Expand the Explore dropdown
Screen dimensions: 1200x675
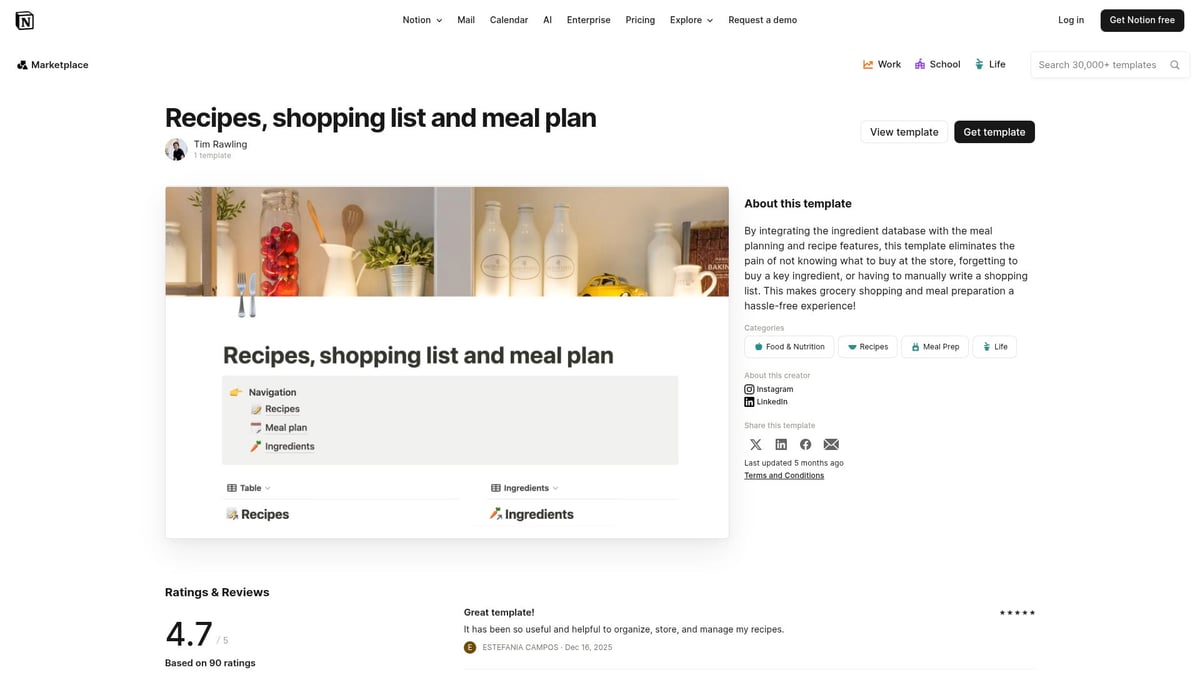691,19
